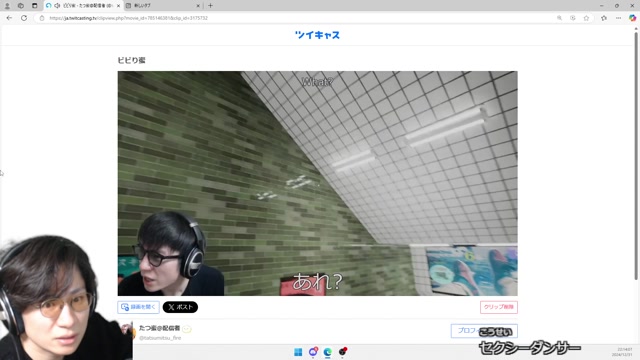Image resolution: width=640 pixels, height=360 pixels.
Task: Open the workspaces icon in the title bar
Action: click(20, 6)
